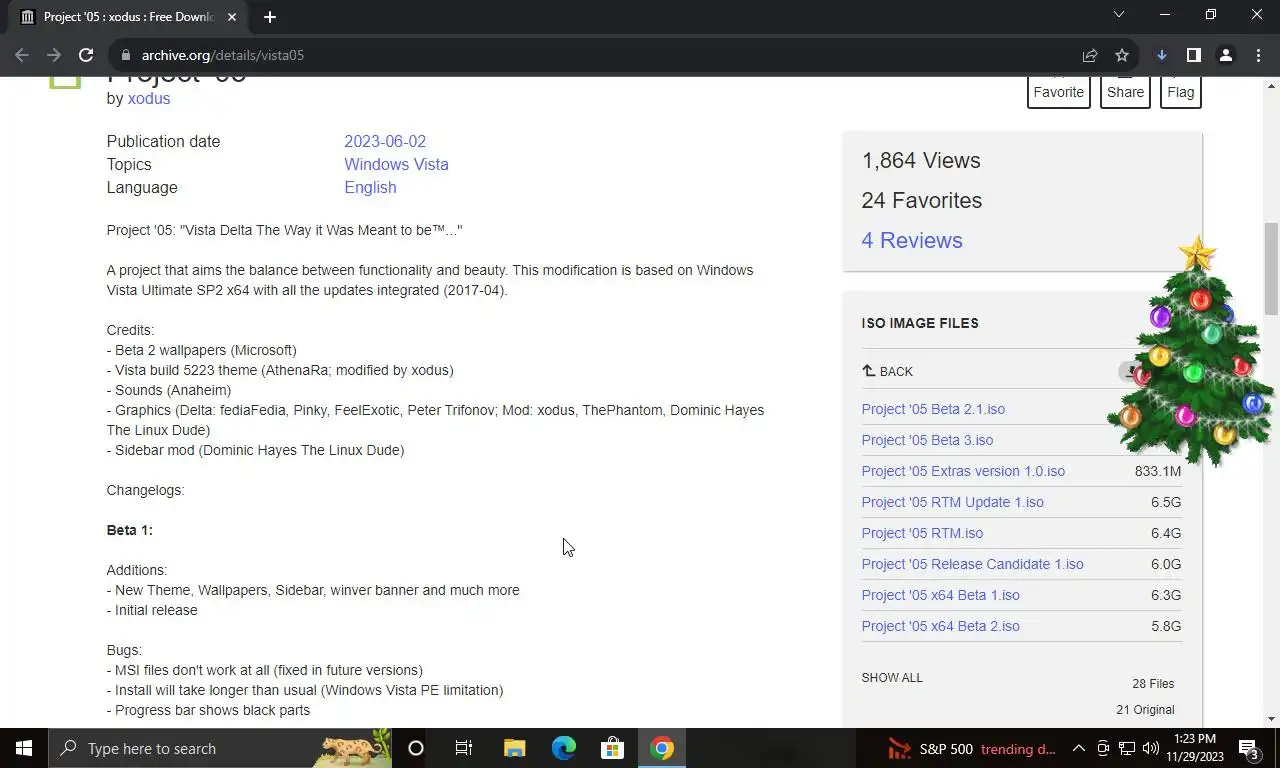This screenshot has height=768, width=1280.
Task: Open the 2023-06-02 publication date link
Action: pyautogui.click(x=385, y=141)
